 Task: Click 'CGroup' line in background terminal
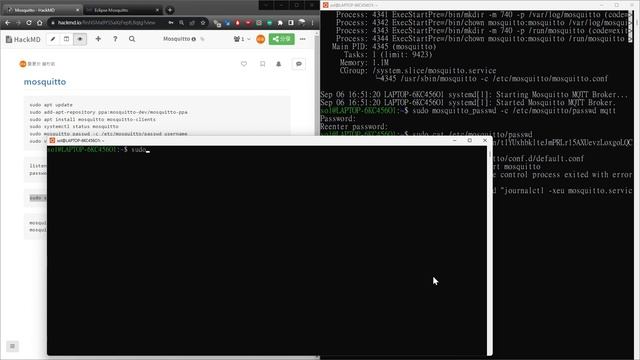pos(418,71)
